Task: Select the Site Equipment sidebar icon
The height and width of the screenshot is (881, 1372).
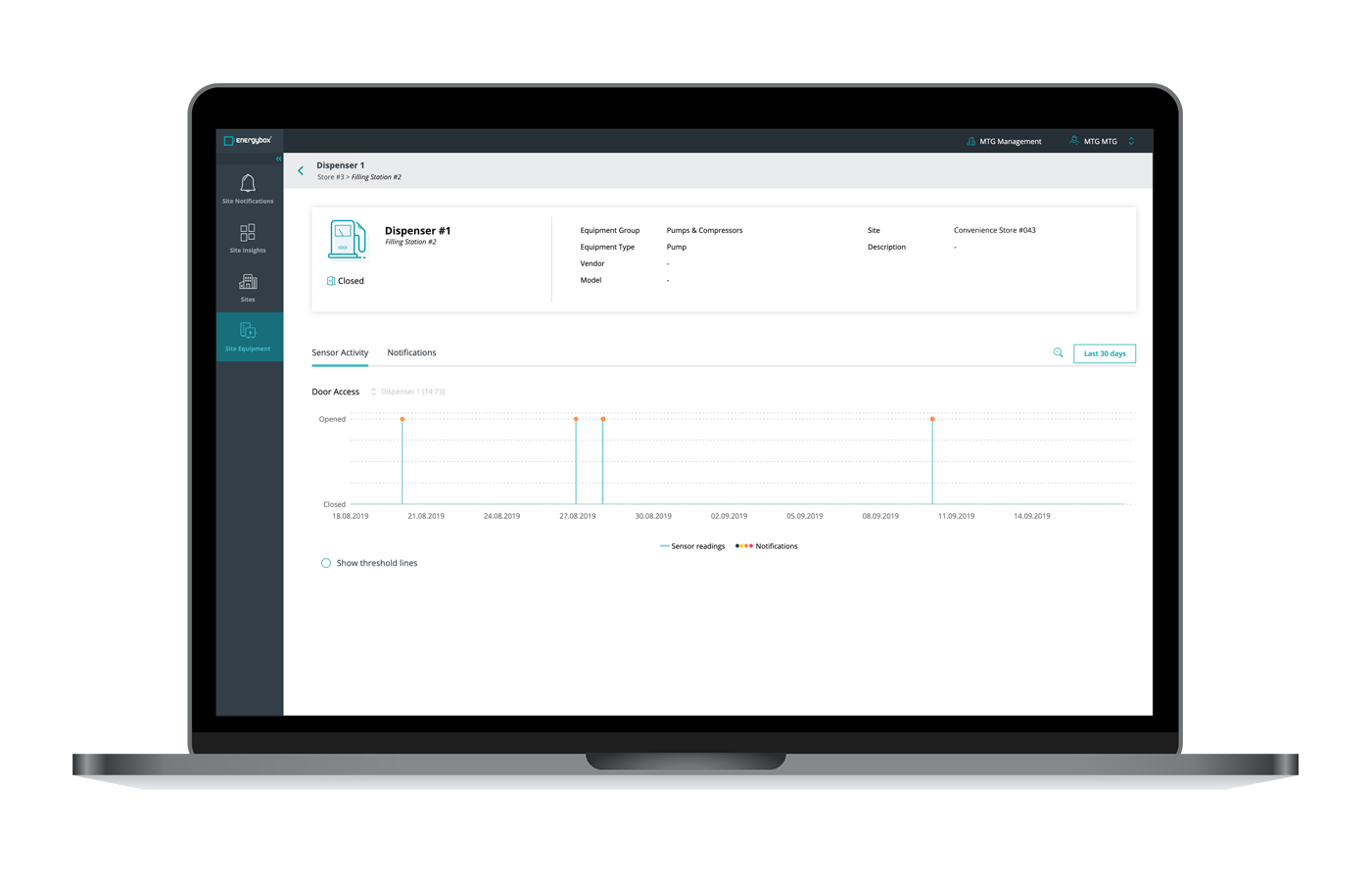Action: coord(248,333)
